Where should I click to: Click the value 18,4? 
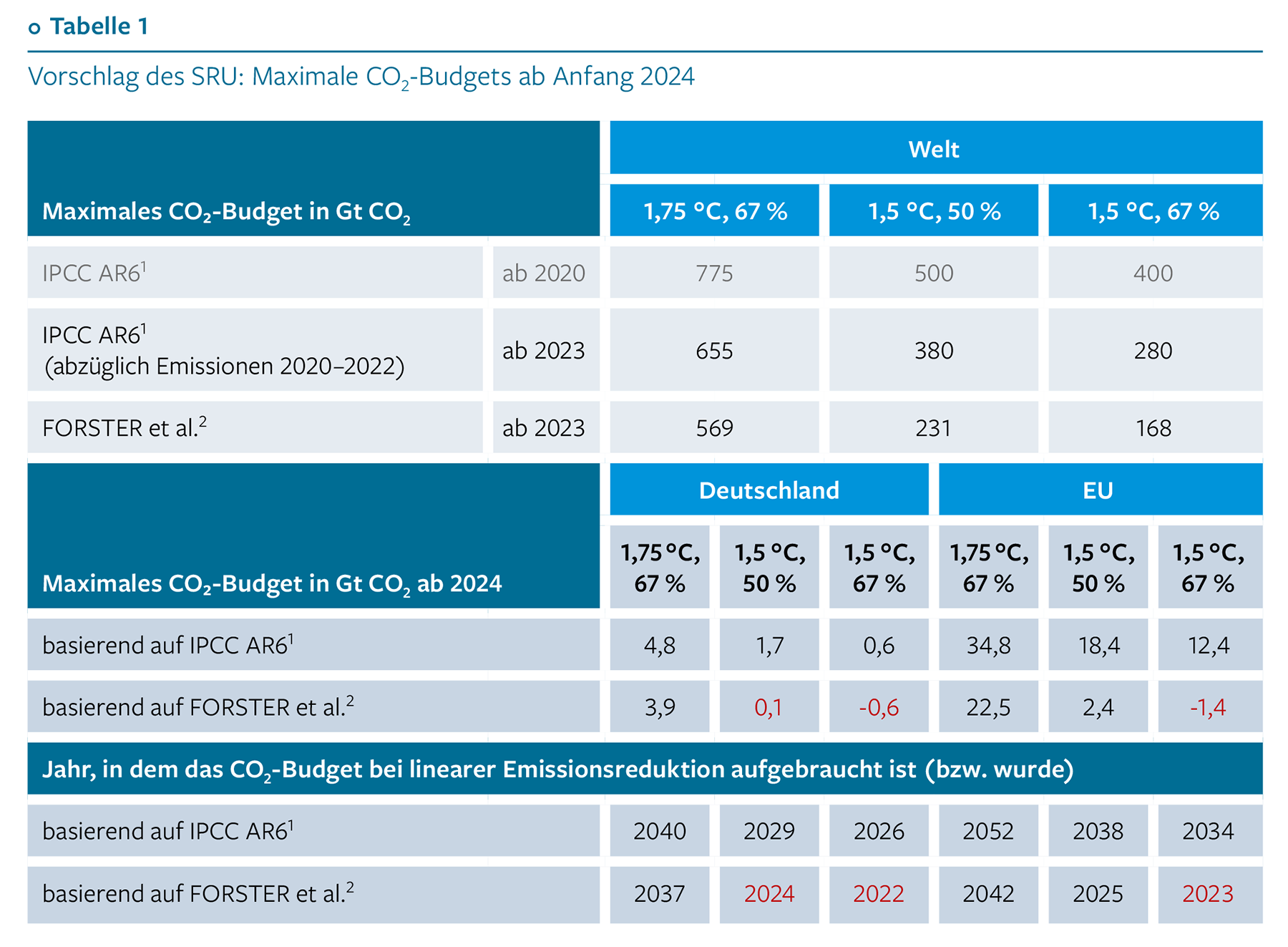click(x=1098, y=645)
